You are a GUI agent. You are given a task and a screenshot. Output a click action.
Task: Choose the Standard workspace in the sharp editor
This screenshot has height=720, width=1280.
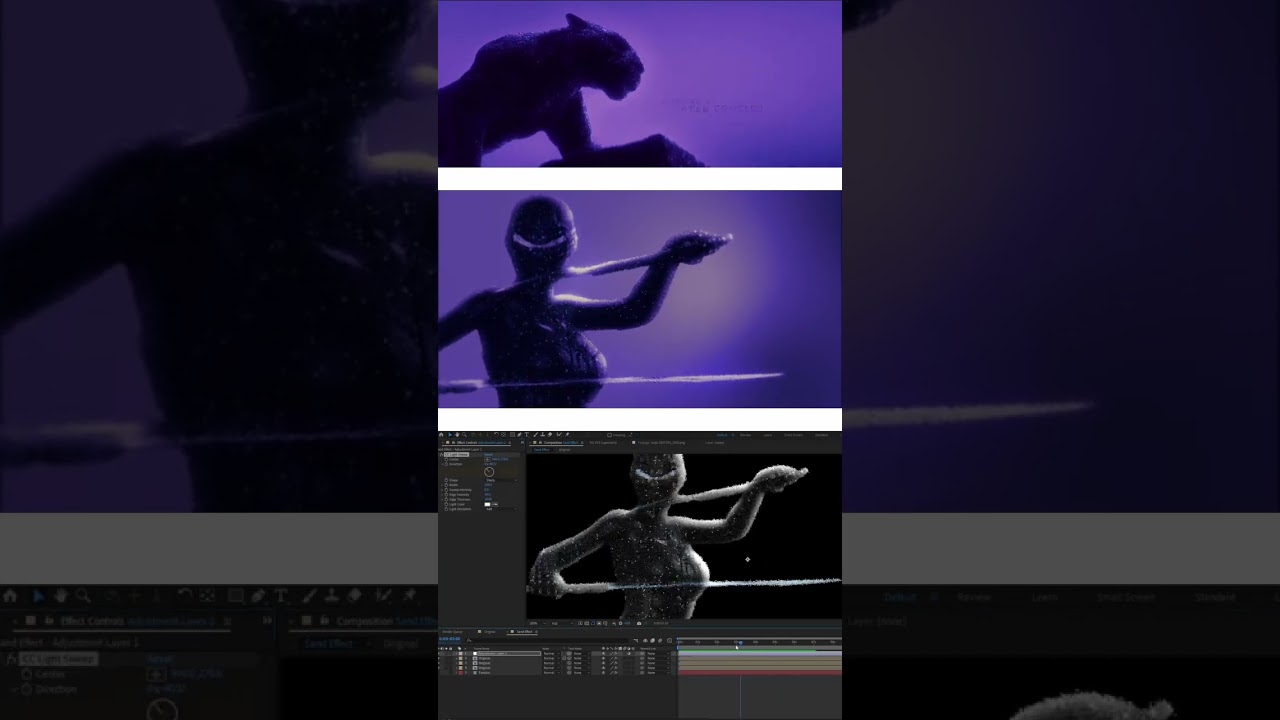tap(821, 435)
